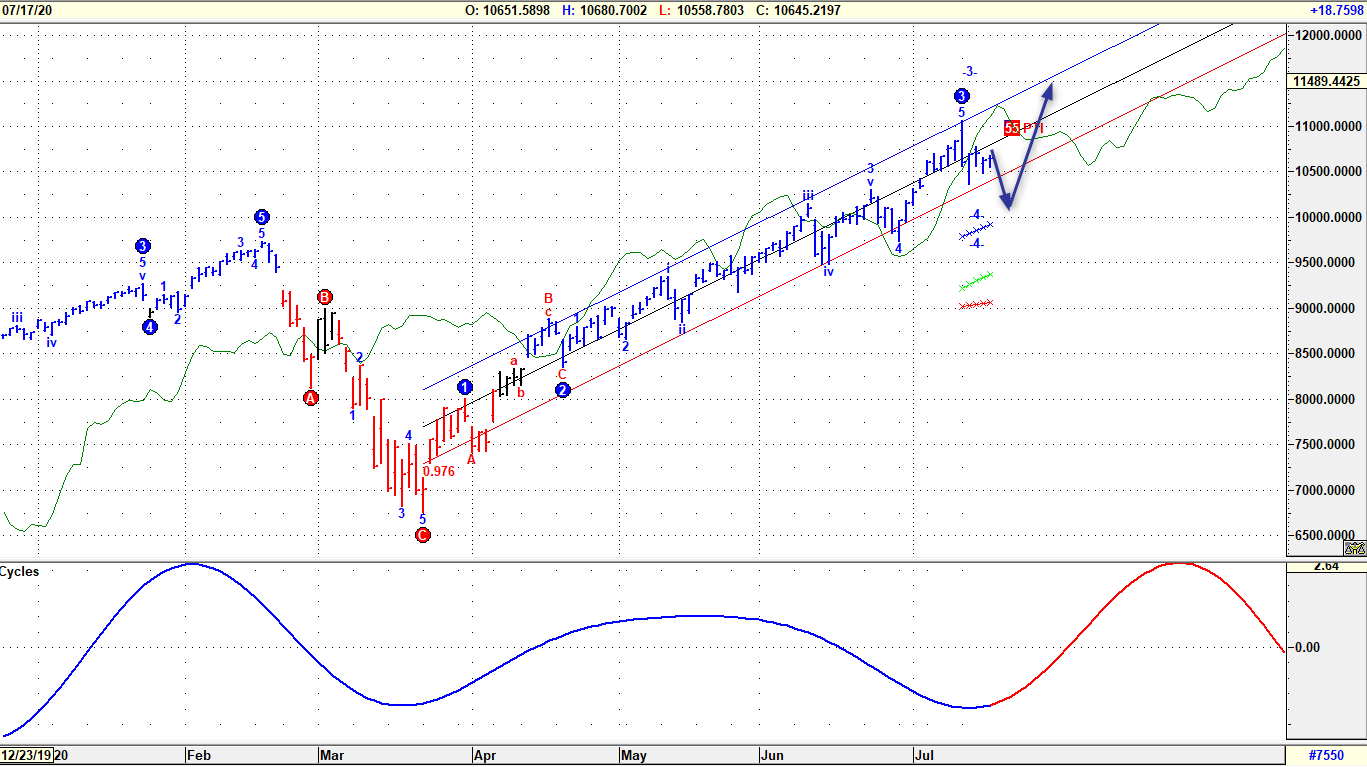Click the 11489.4425 price marker on axis
The width and height of the screenshot is (1367, 767).
pos(1326,81)
